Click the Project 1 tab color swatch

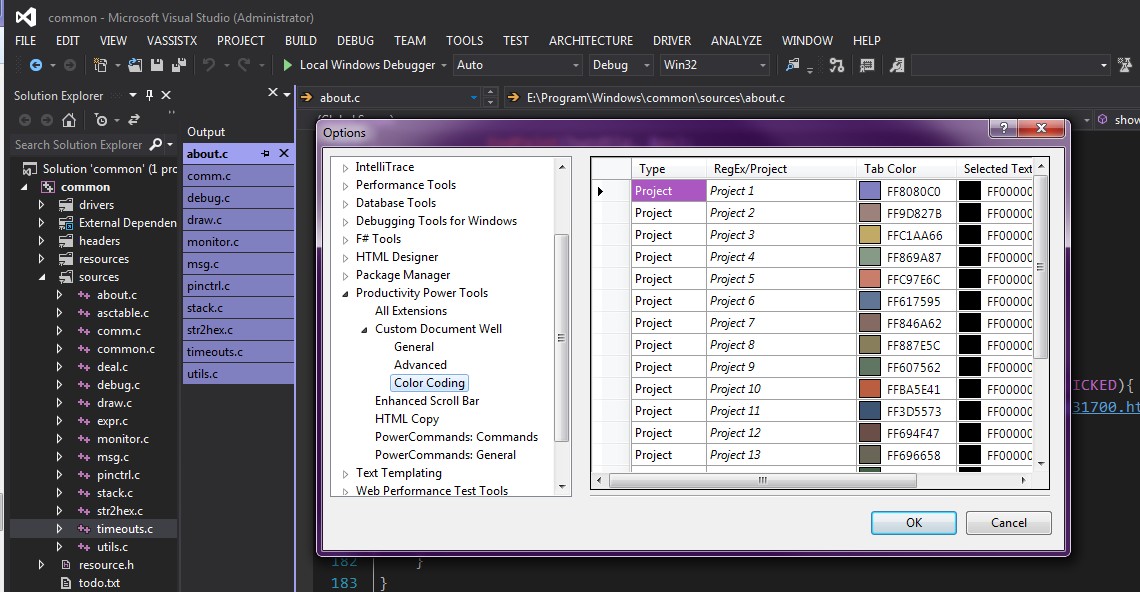point(870,191)
